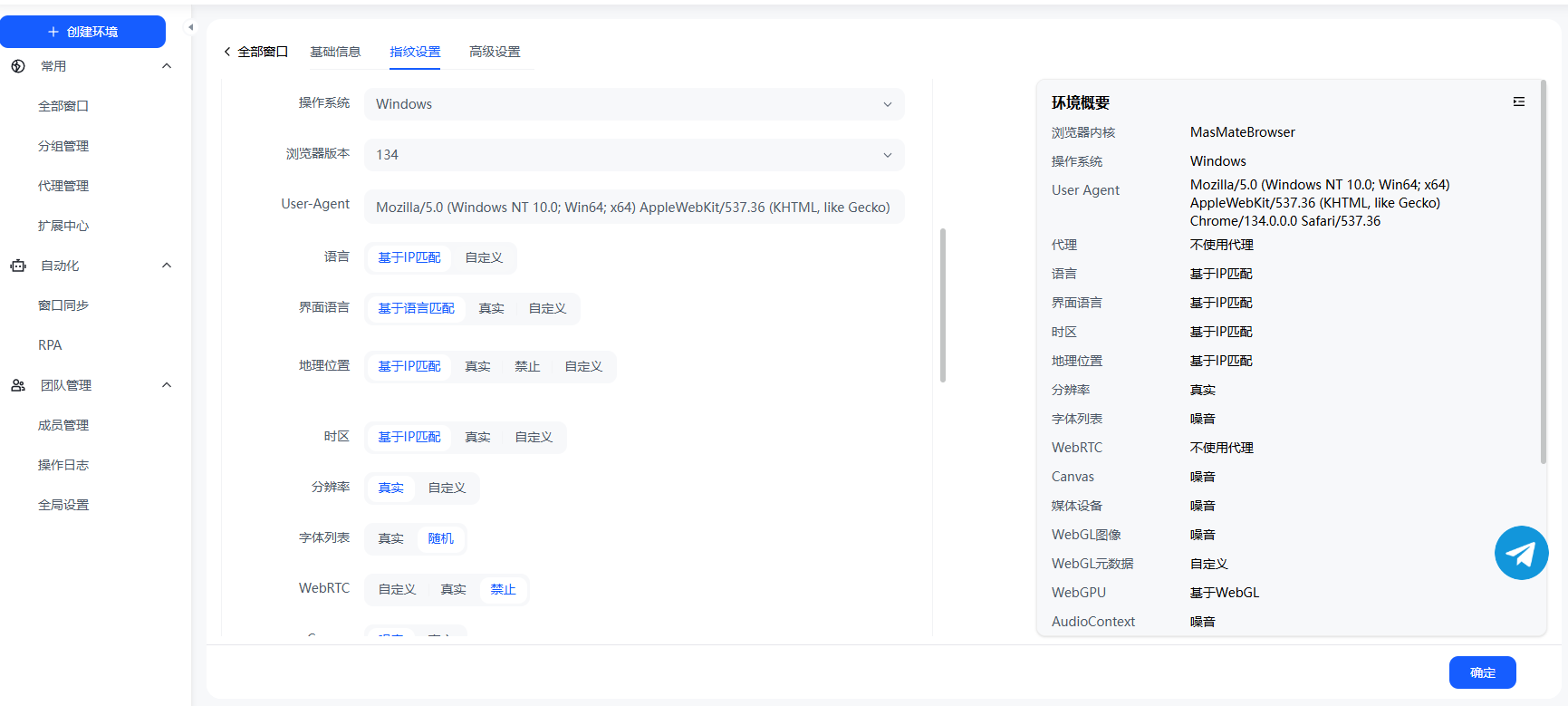Viewport: 1568px width, 706px height.
Task: Set 语言 to 自定义
Action: pyautogui.click(x=484, y=258)
